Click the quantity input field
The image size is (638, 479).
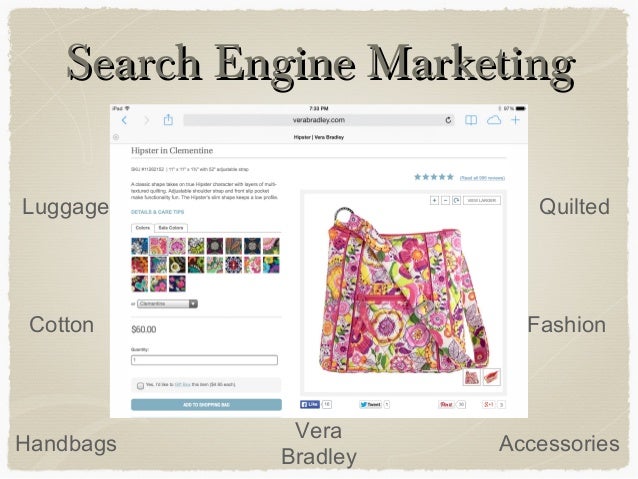point(204,360)
